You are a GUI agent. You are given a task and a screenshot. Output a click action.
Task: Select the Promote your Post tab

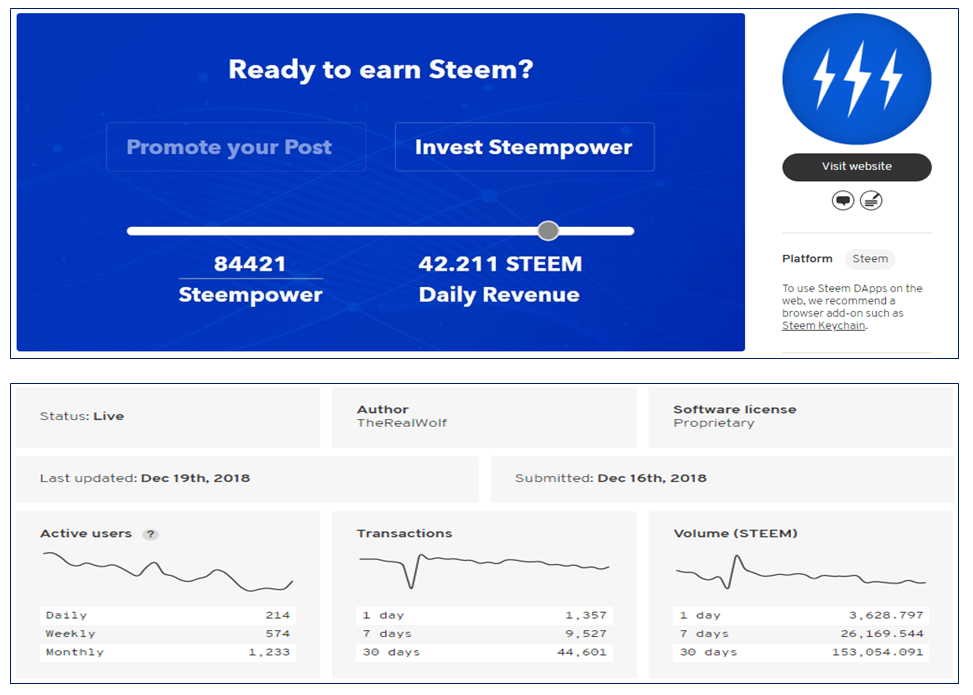coord(236,146)
